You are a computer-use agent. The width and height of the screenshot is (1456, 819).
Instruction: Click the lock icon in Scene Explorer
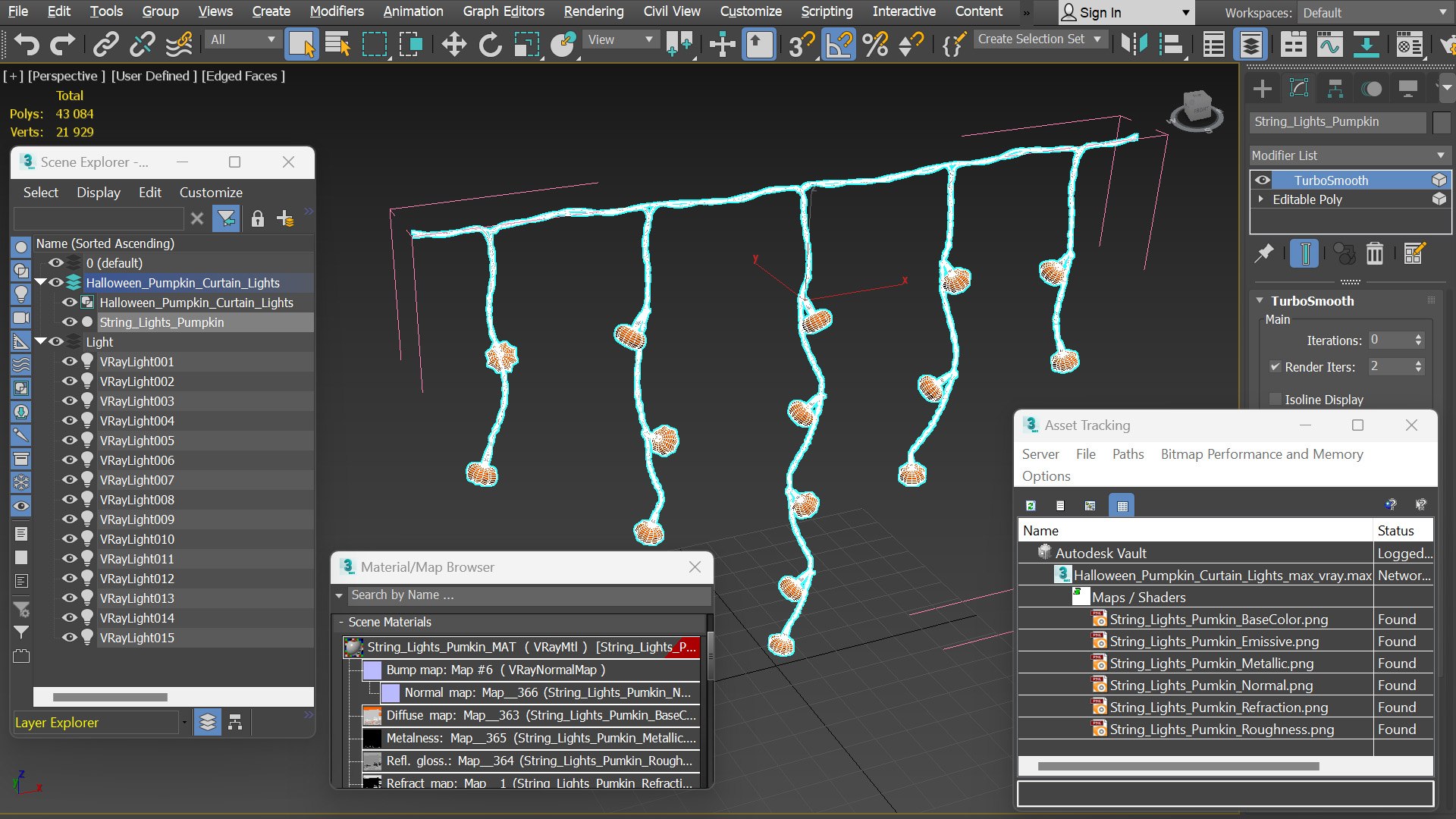(258, 219)
